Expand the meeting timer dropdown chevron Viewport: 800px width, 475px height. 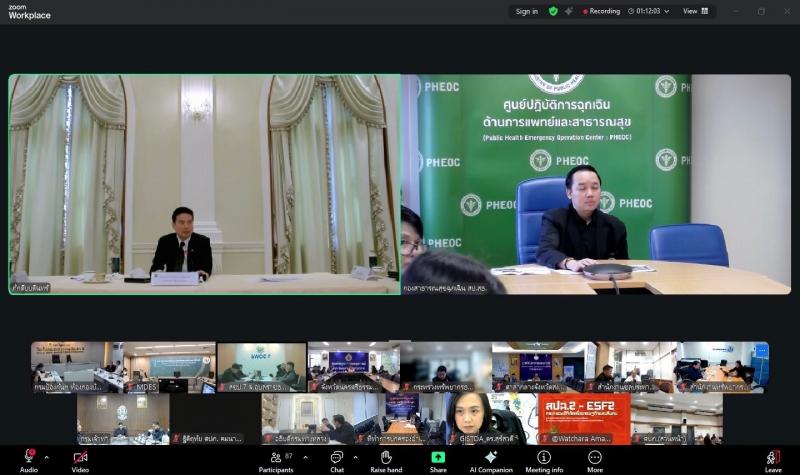pyautogui.click(x=666, y=11)
